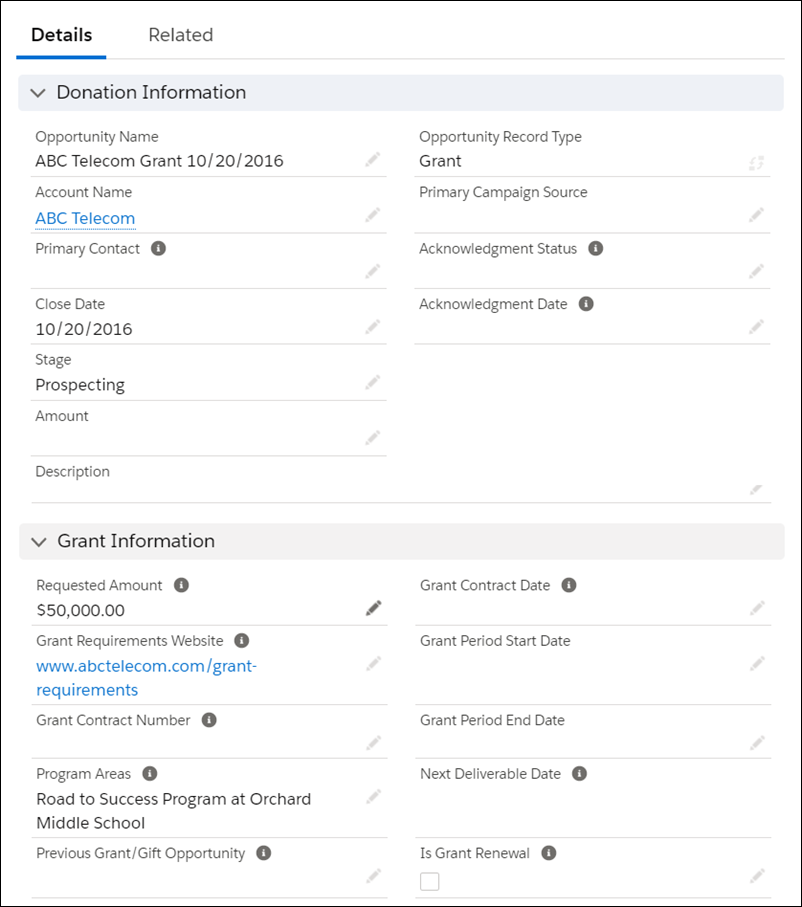Open the Primary Contact info tooltip icon

coord(158,249)
